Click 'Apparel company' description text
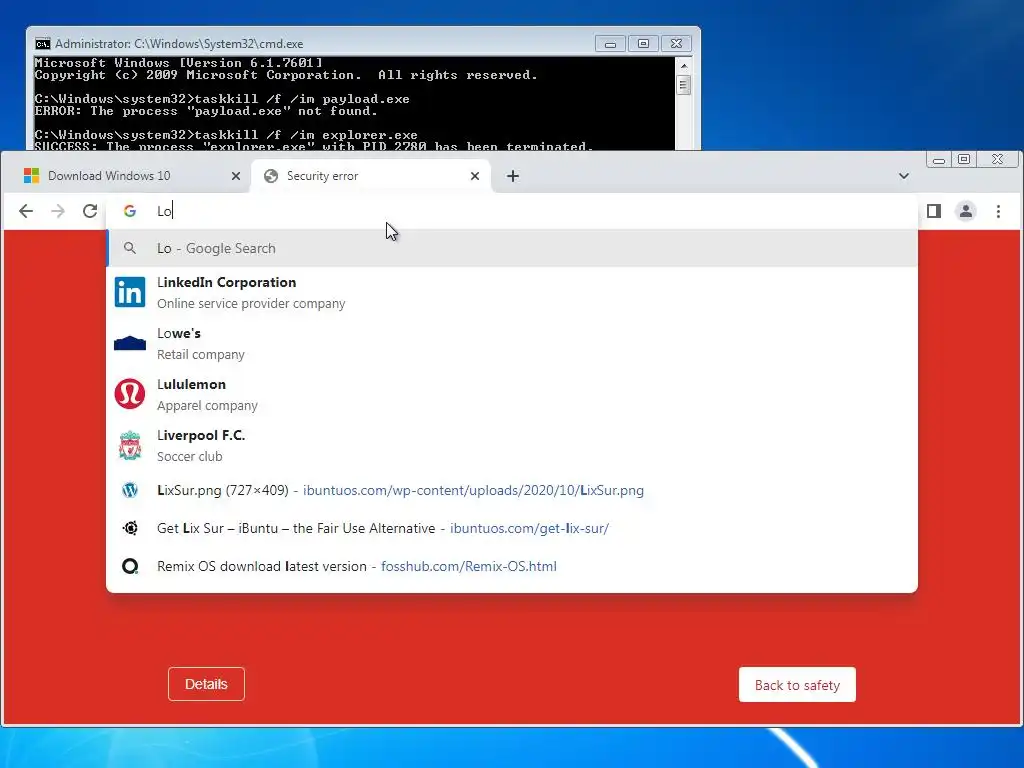This screenshot has height=768, width=1024. click(207, 406)
